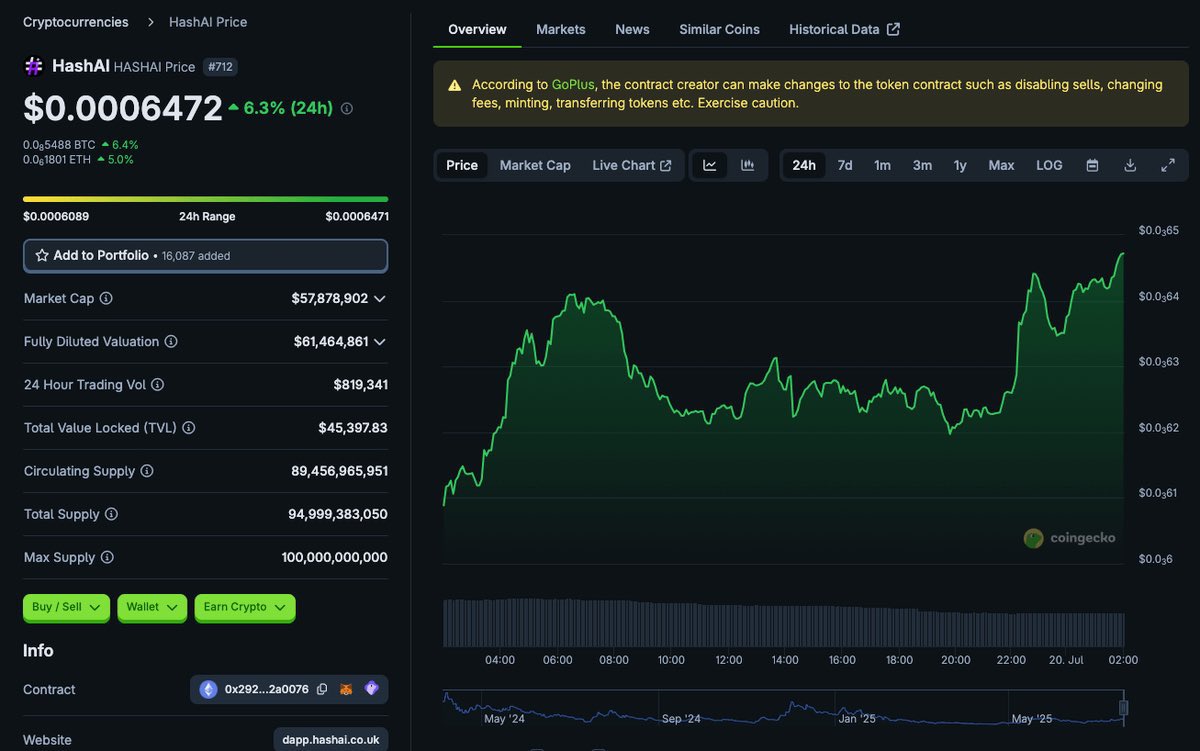Click the $61,464,861 fully diluted value

(331, 341)
